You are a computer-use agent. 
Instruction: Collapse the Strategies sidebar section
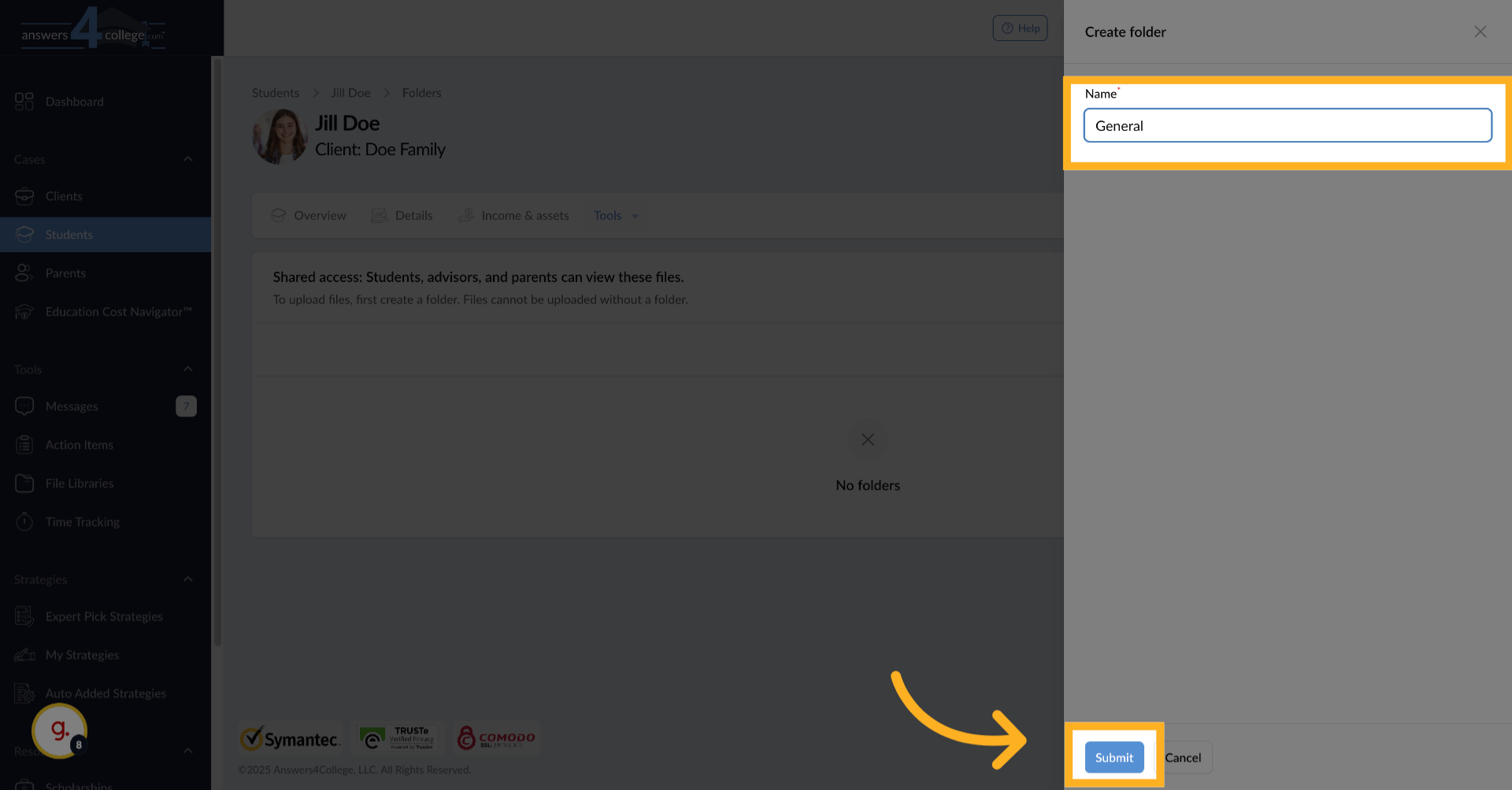(187, 580)
